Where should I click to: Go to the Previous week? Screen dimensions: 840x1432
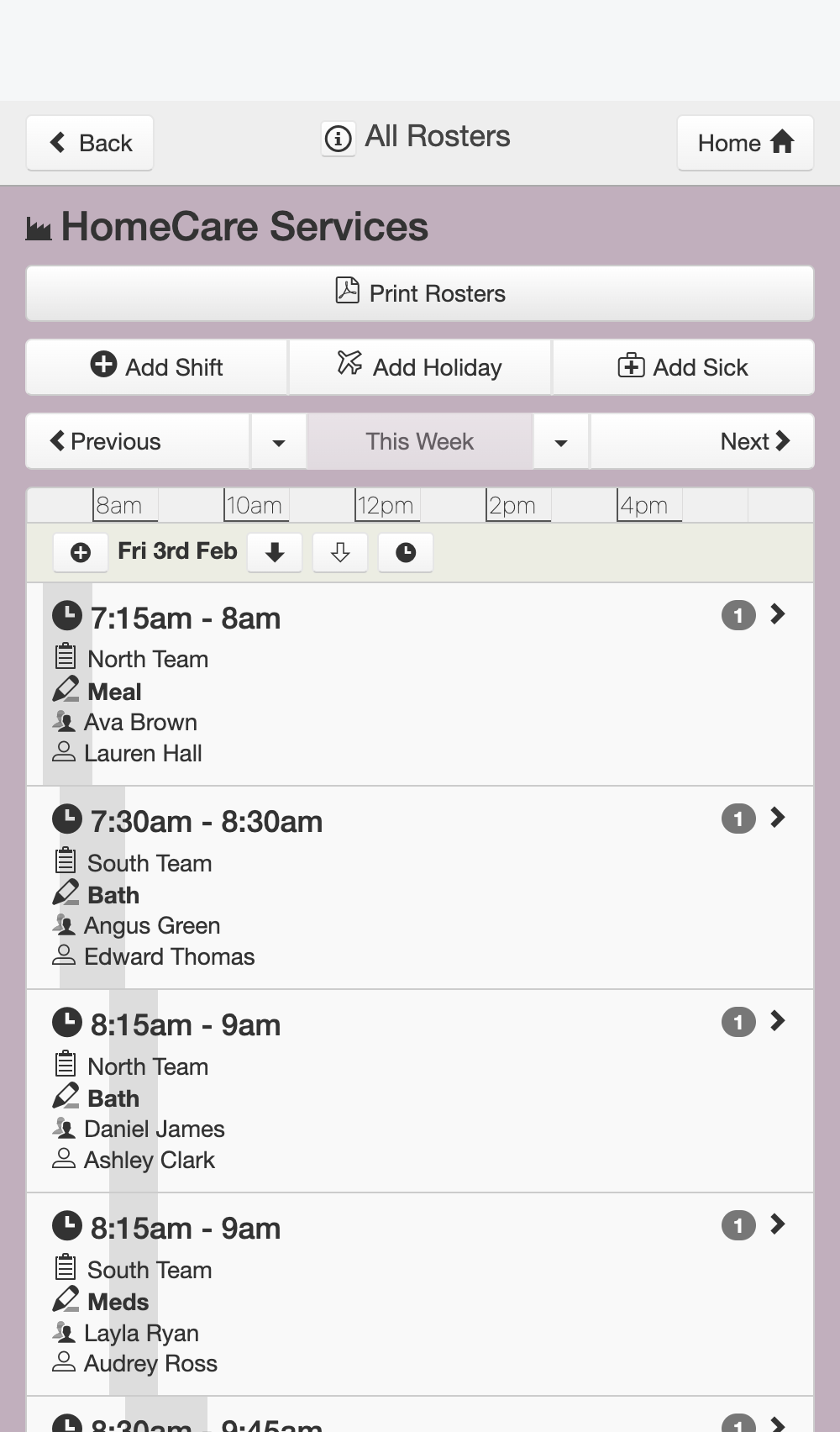click(138, 441)
